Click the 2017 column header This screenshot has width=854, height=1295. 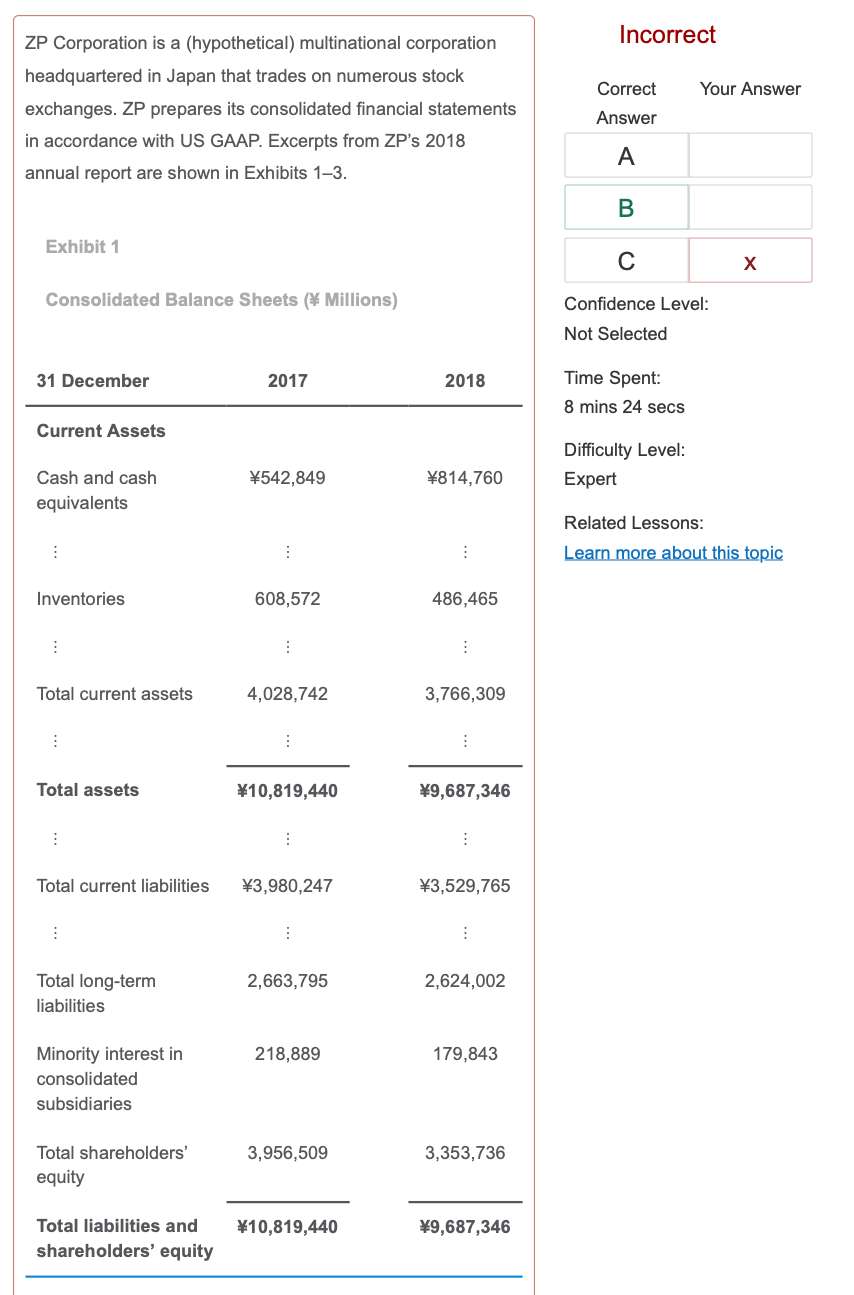[x=287, y=381]
